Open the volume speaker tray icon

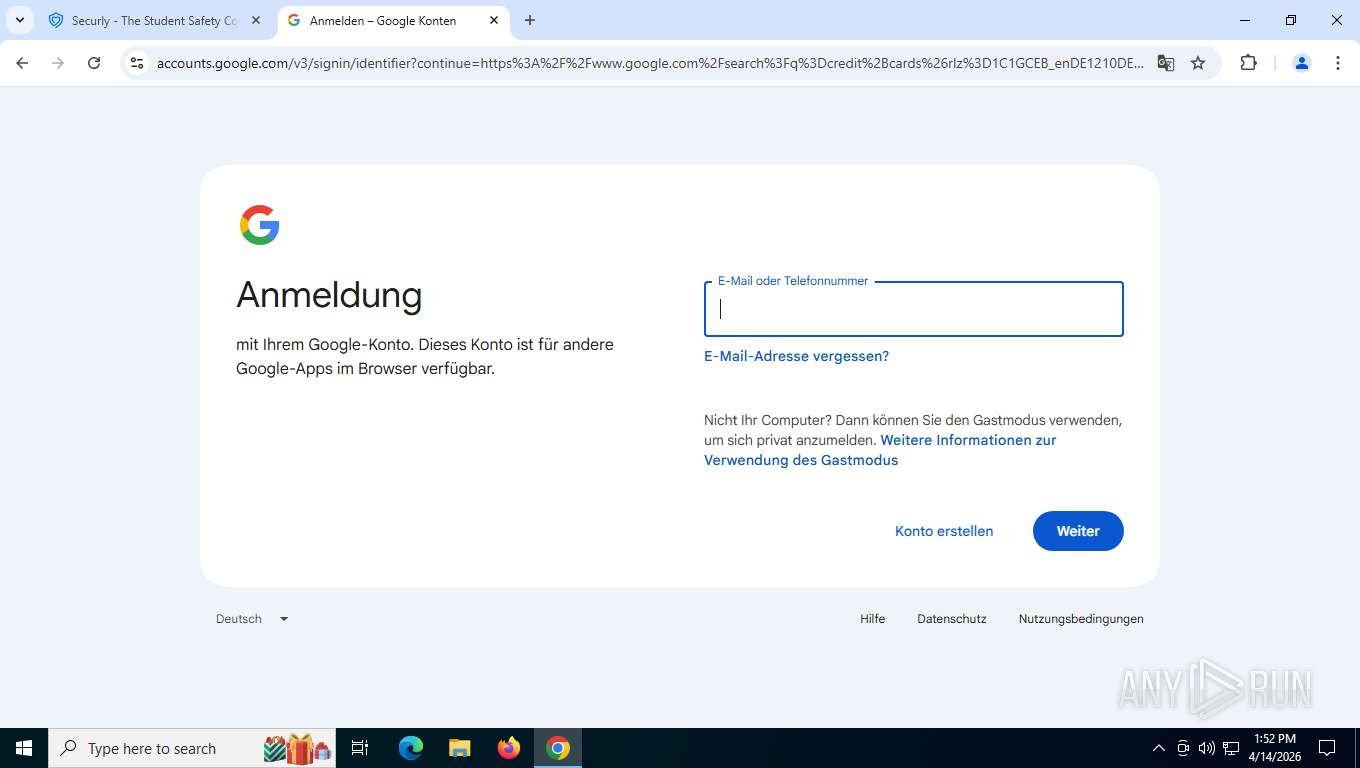1207,748
